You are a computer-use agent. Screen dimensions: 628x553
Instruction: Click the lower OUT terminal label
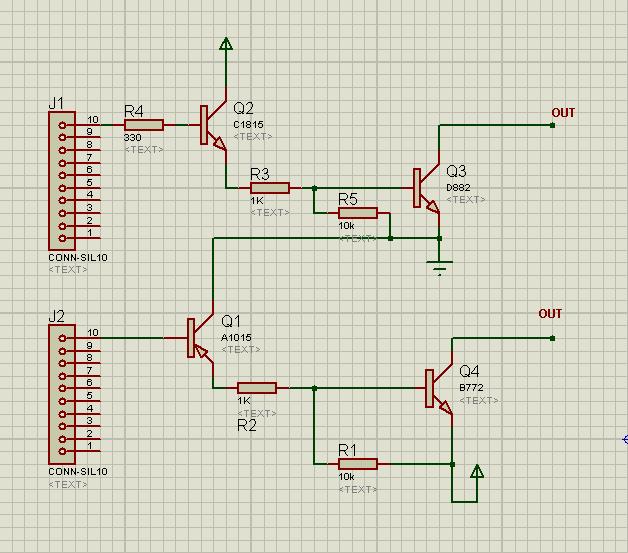click(550, 314)
